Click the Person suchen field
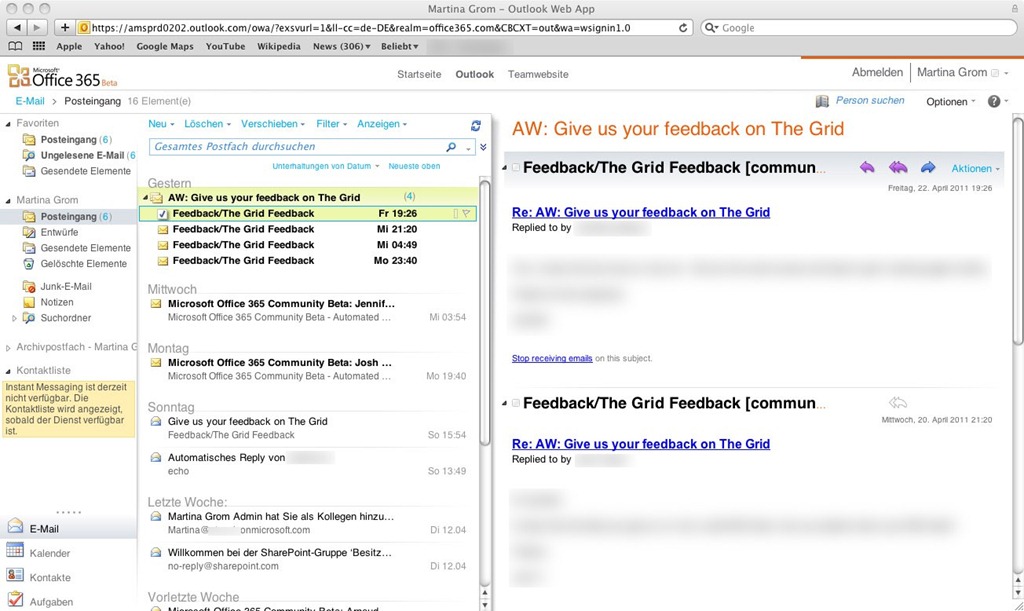 [870, 101]
